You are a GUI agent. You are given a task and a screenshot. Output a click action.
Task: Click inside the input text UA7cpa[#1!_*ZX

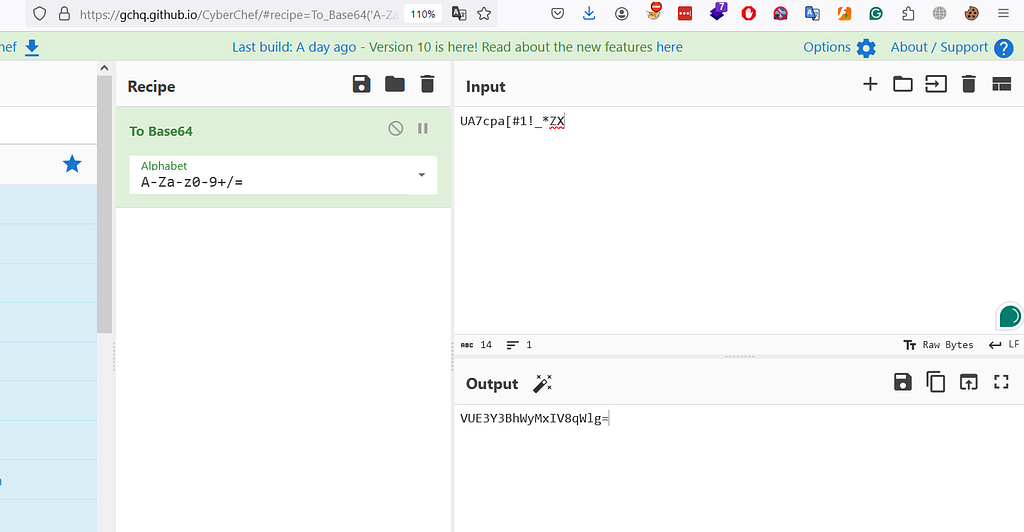coord(513,121)
